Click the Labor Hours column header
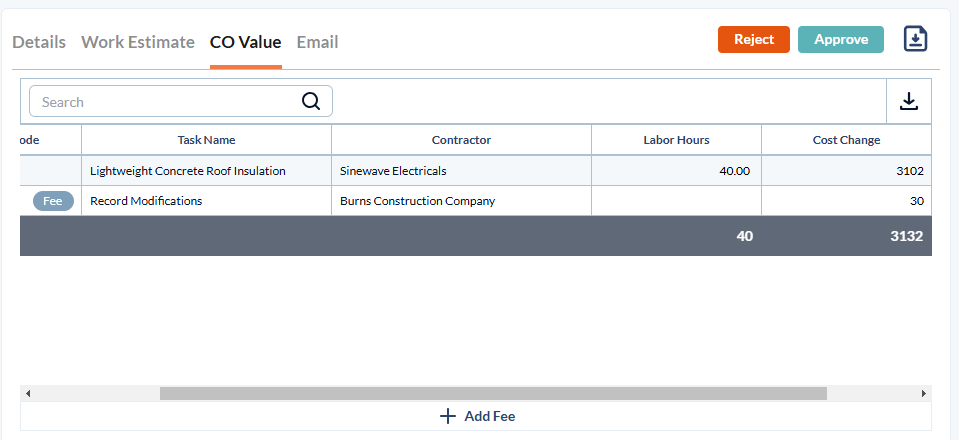This screenshot has width=959, height=440. [676, 140]
